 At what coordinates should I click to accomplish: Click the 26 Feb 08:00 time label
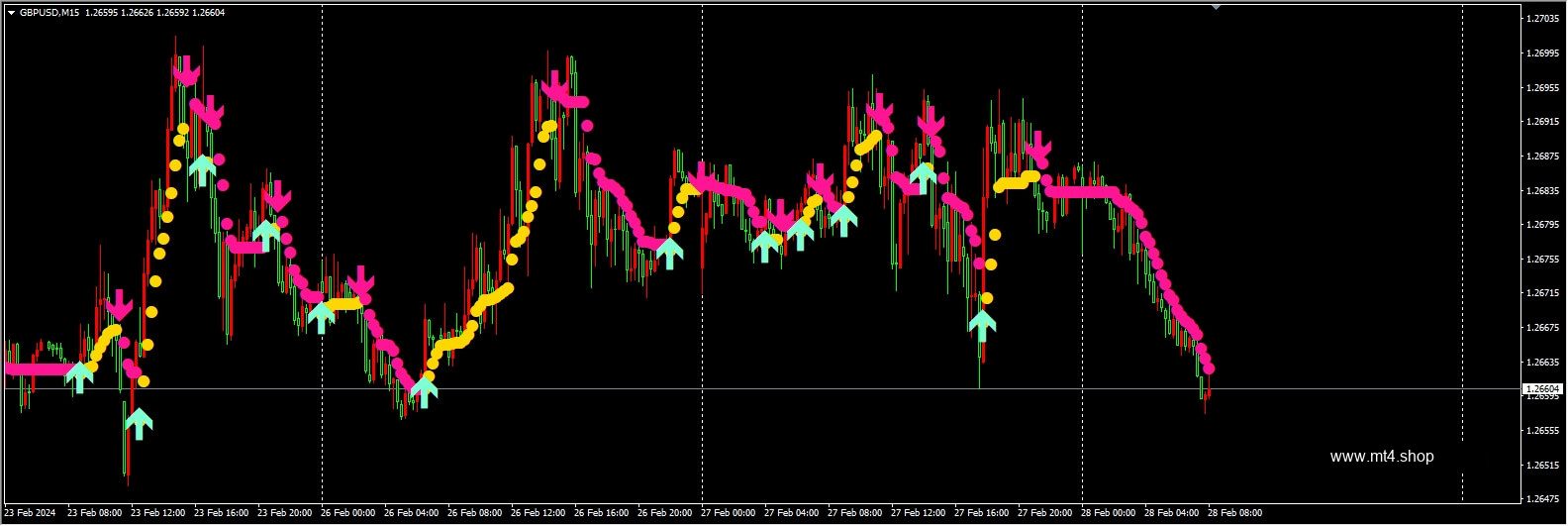coord(475,513)
